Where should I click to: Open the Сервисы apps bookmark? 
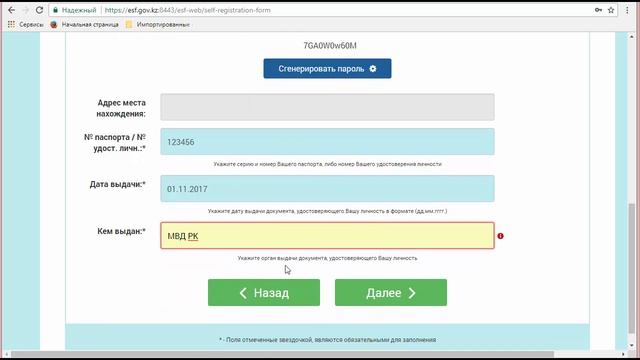25,24
